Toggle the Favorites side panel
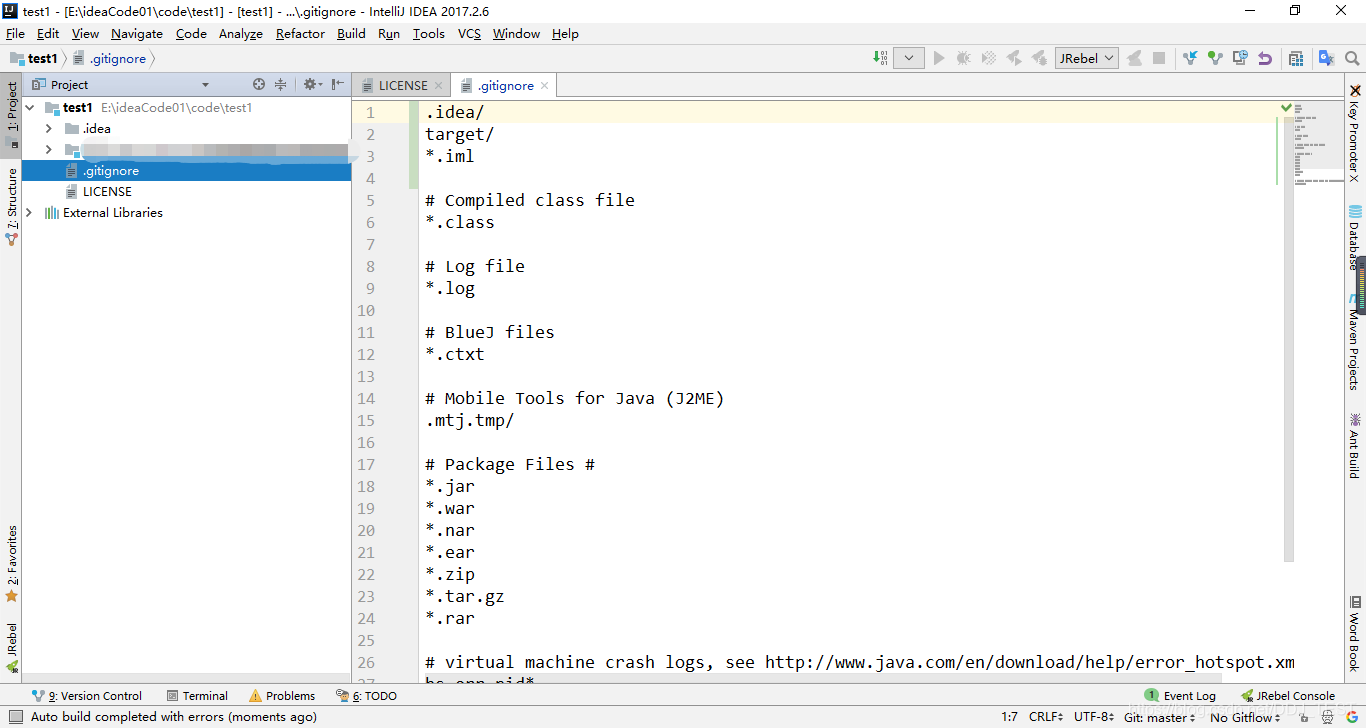The width and height of the screenshot is (1366, 728). point(11,563)
